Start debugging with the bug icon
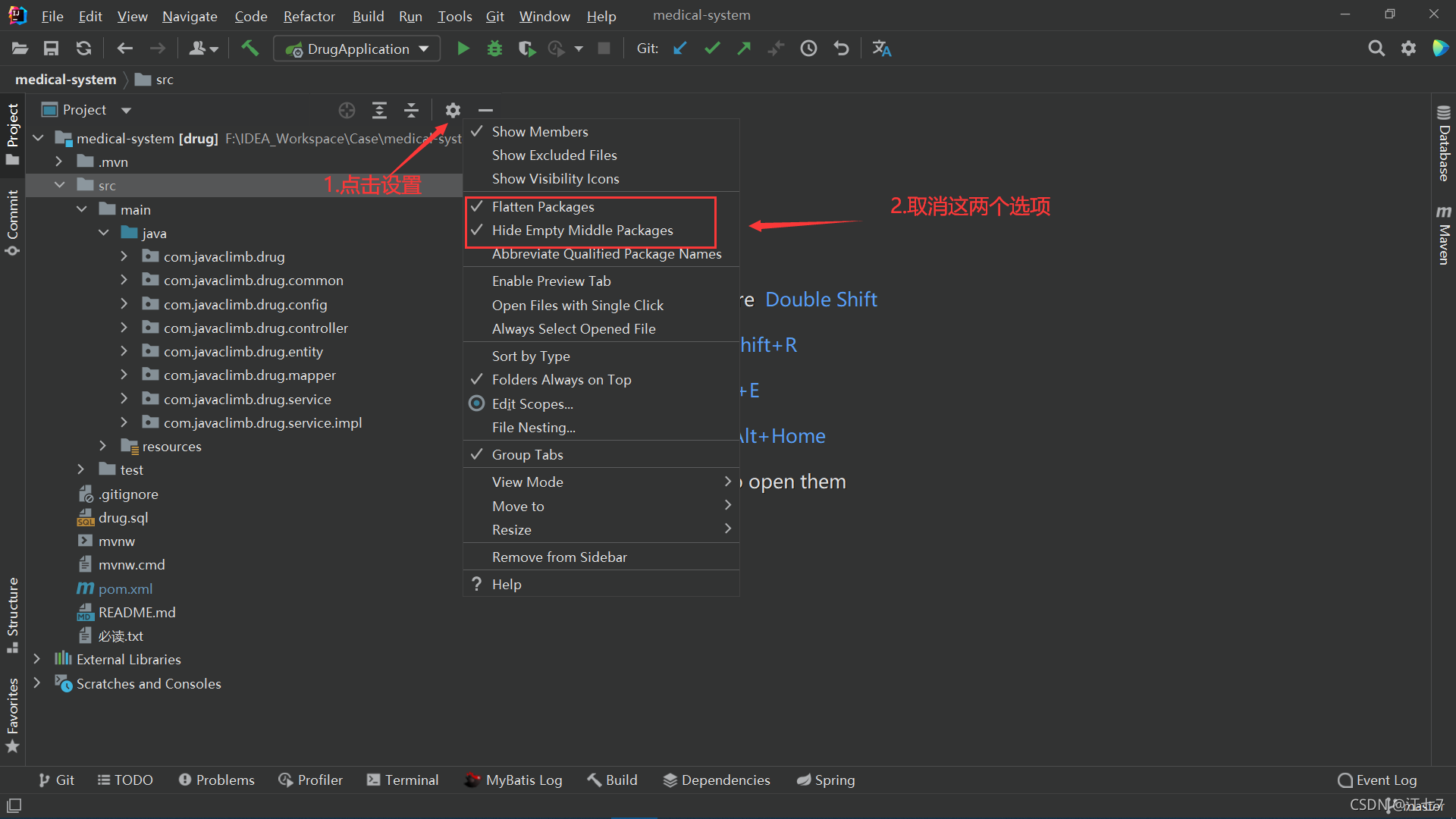The height and width of the screenshot is (819, 1456). coord(494,49)
